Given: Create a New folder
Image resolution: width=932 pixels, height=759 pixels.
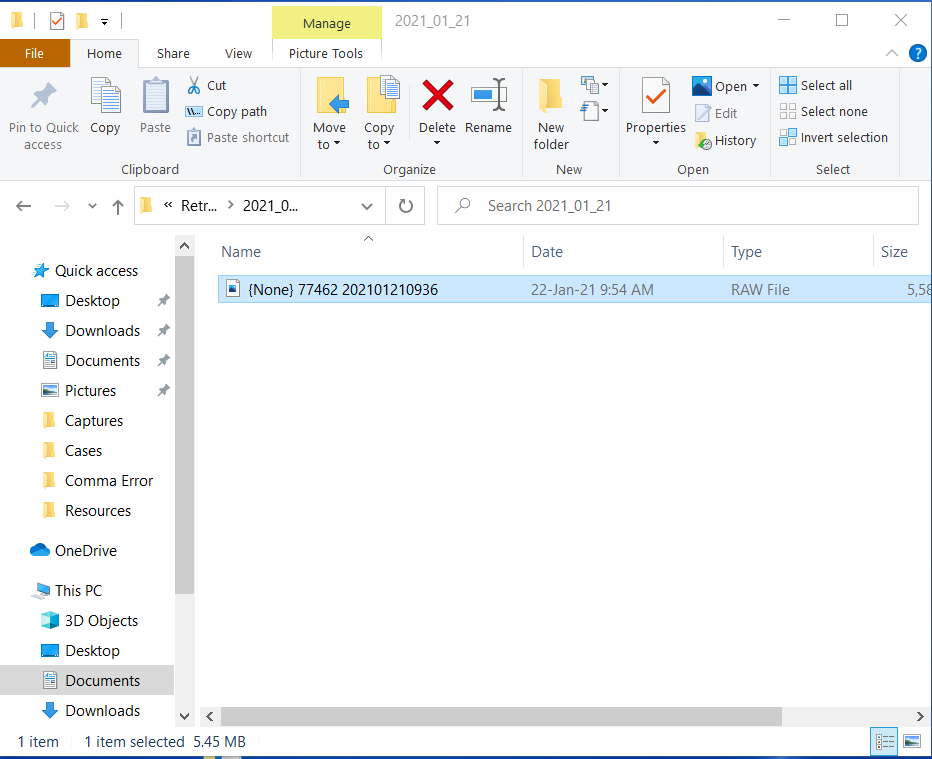Looking at the screenshot, I should click(551, 114).
